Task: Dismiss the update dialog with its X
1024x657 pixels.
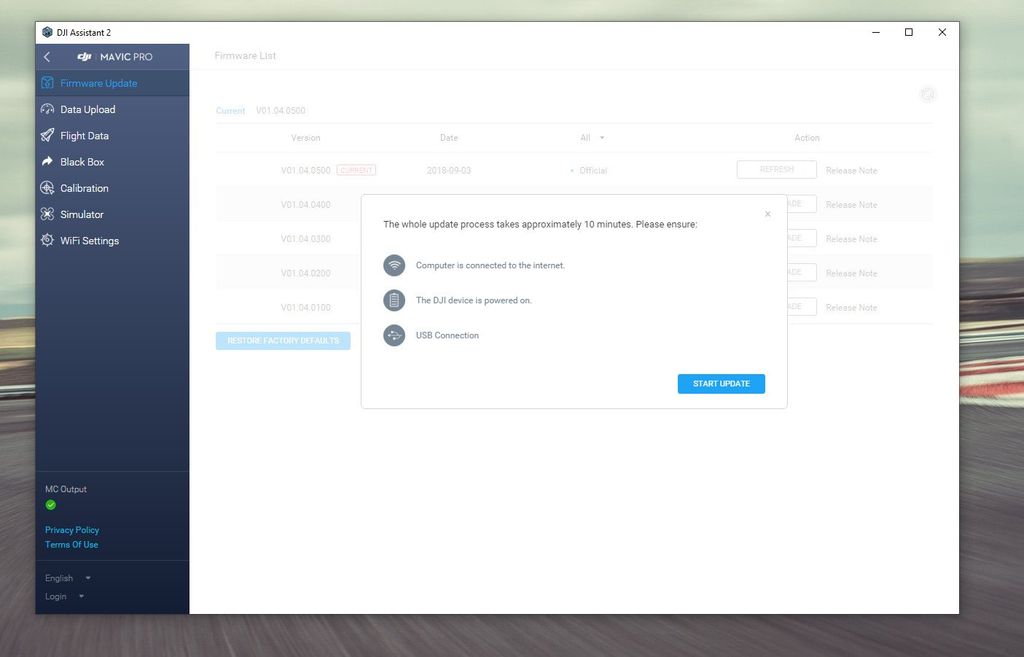Action: 768,214
